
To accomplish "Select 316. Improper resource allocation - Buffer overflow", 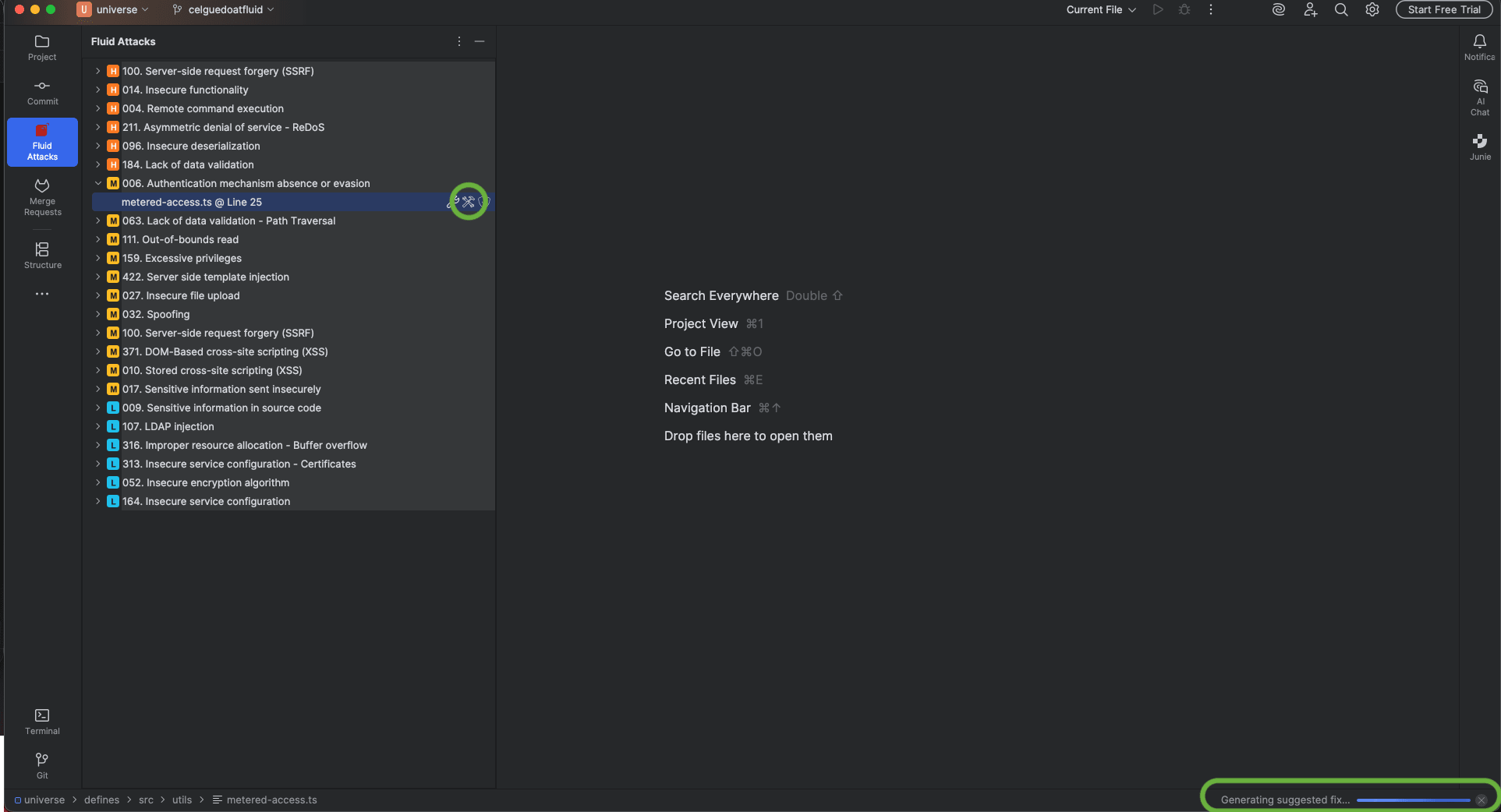I will (x=292, y=445).
